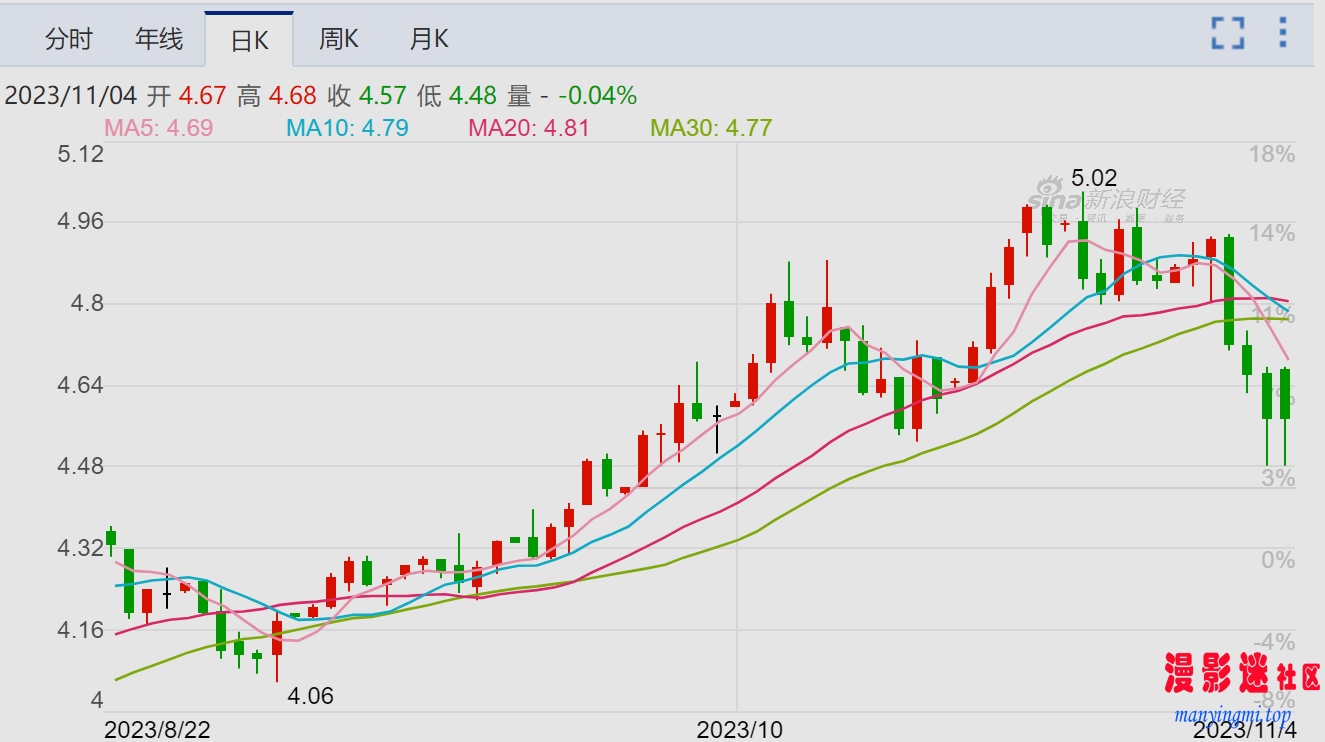Select the 2023/8/22 start date label
Viewport: 1325px width, 742px height.
(x=157, y=730)
